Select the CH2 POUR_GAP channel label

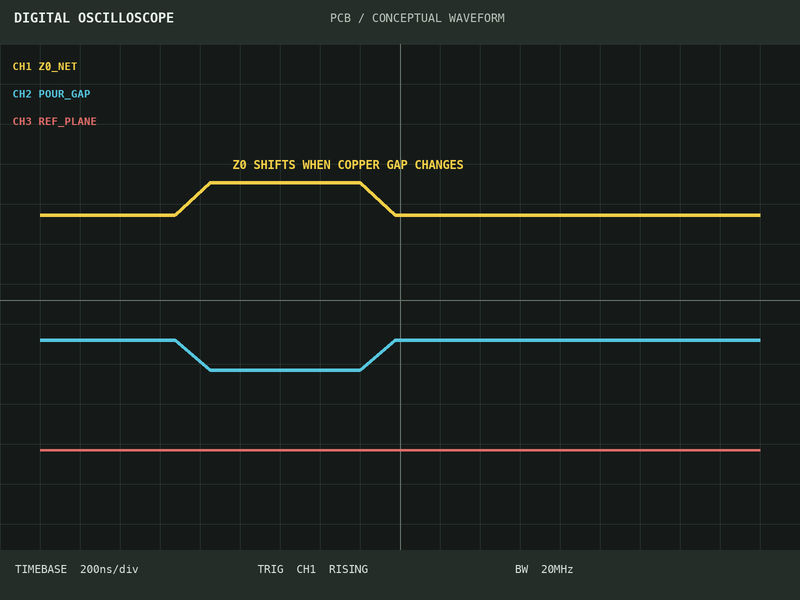pyautogui.click(x=52, y=94)
